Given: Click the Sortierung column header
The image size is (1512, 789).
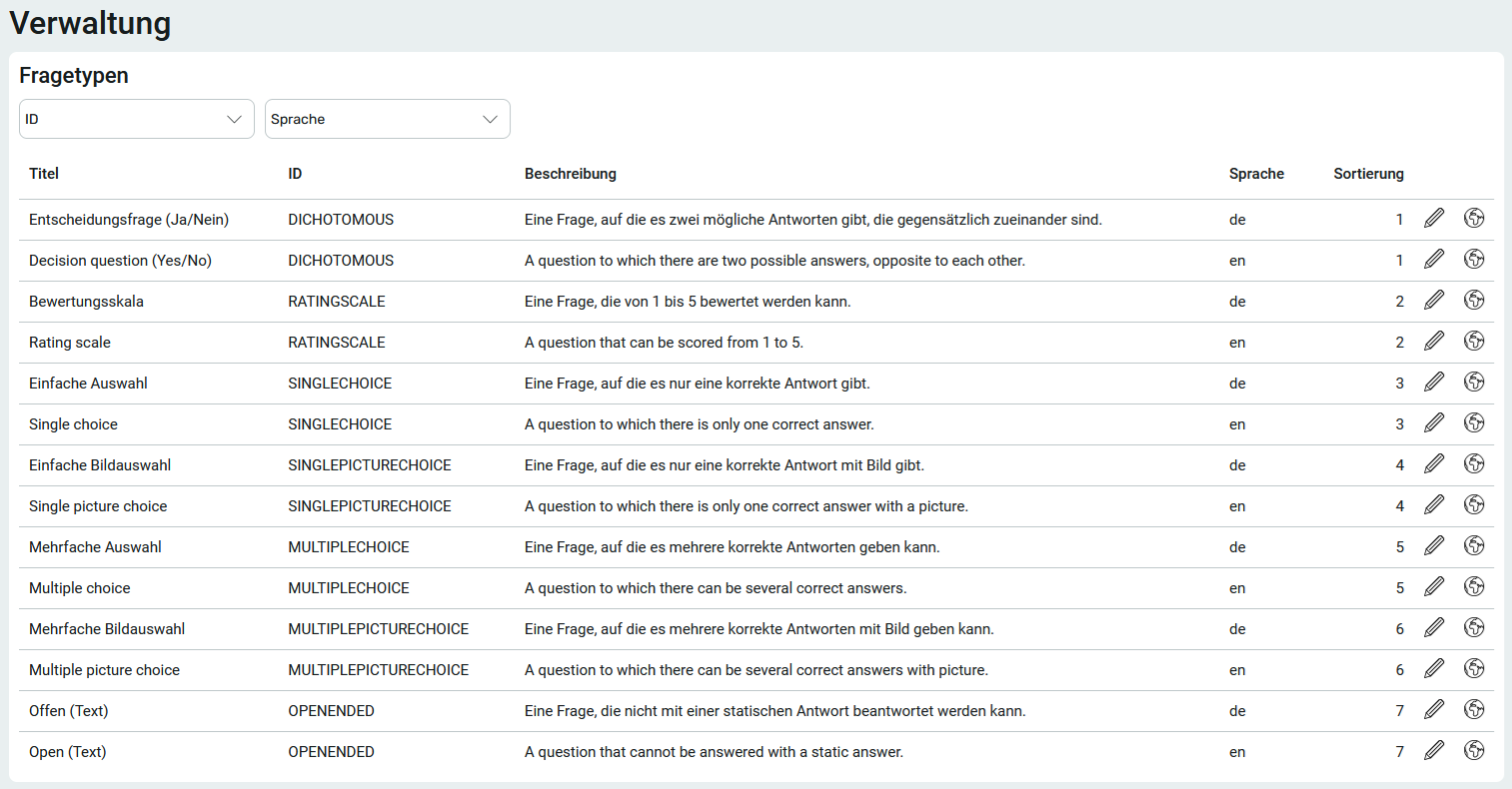Looking at the screenshot, I should click(1368, 174).
